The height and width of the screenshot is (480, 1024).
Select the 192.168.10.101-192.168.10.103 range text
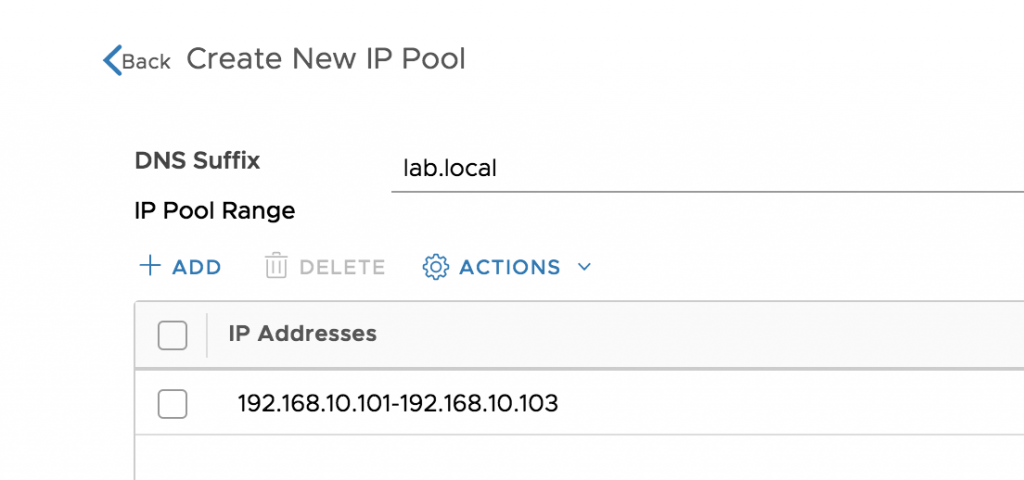[398, 404]
